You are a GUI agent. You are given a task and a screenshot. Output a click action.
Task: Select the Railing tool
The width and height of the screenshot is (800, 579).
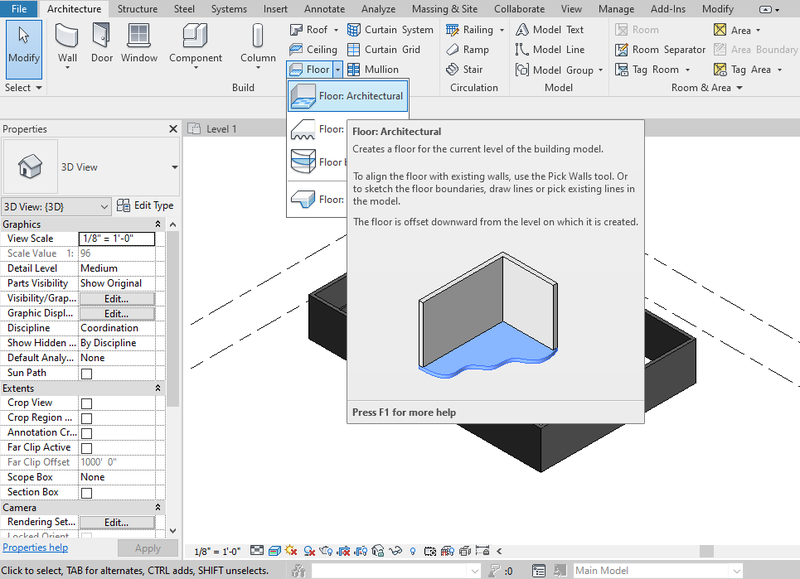click(x=469, y=30)
